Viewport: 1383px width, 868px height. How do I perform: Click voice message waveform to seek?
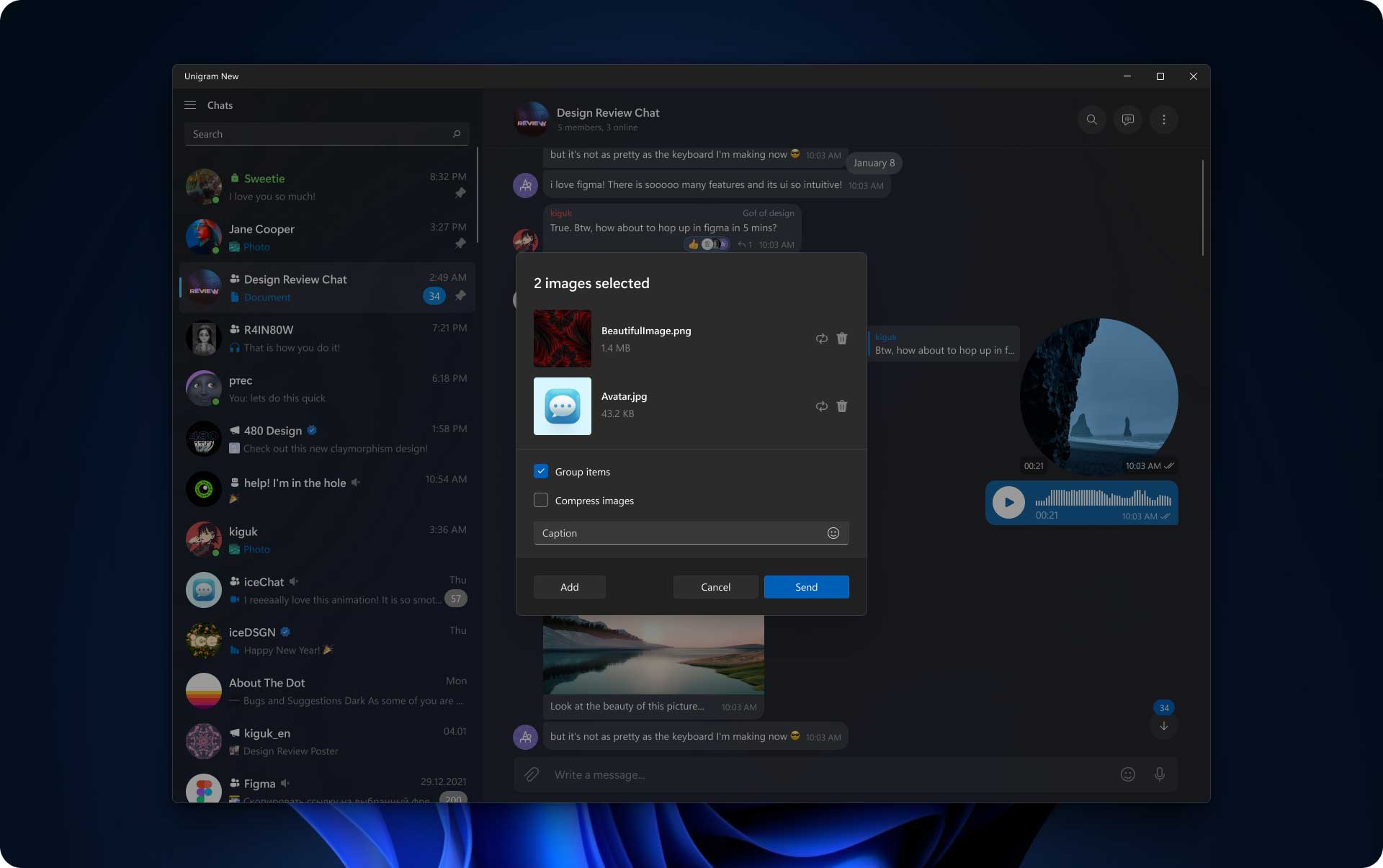(x=1104, y=498)
